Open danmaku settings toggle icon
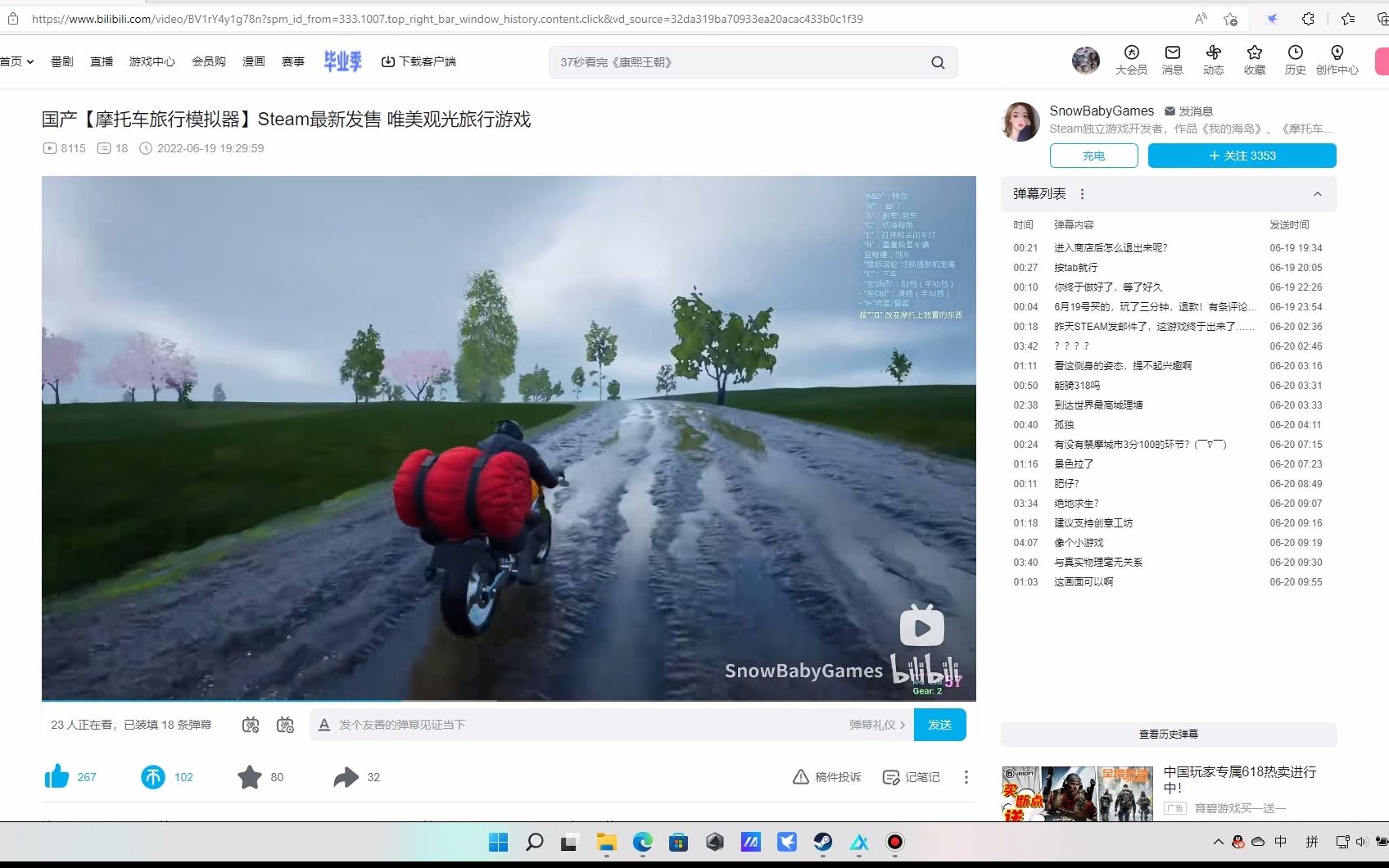This screenshot has height=868, width=1389. click(x=285, y=725)
